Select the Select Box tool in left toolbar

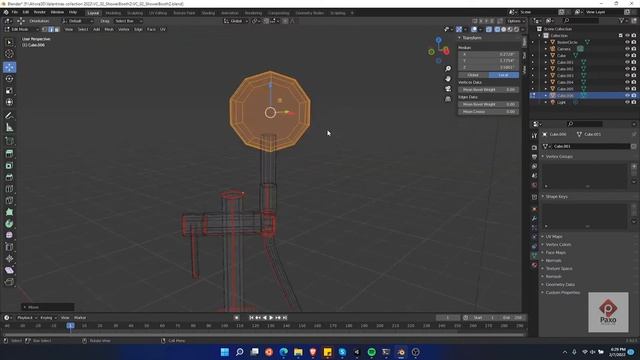click(x=9, y=42)
